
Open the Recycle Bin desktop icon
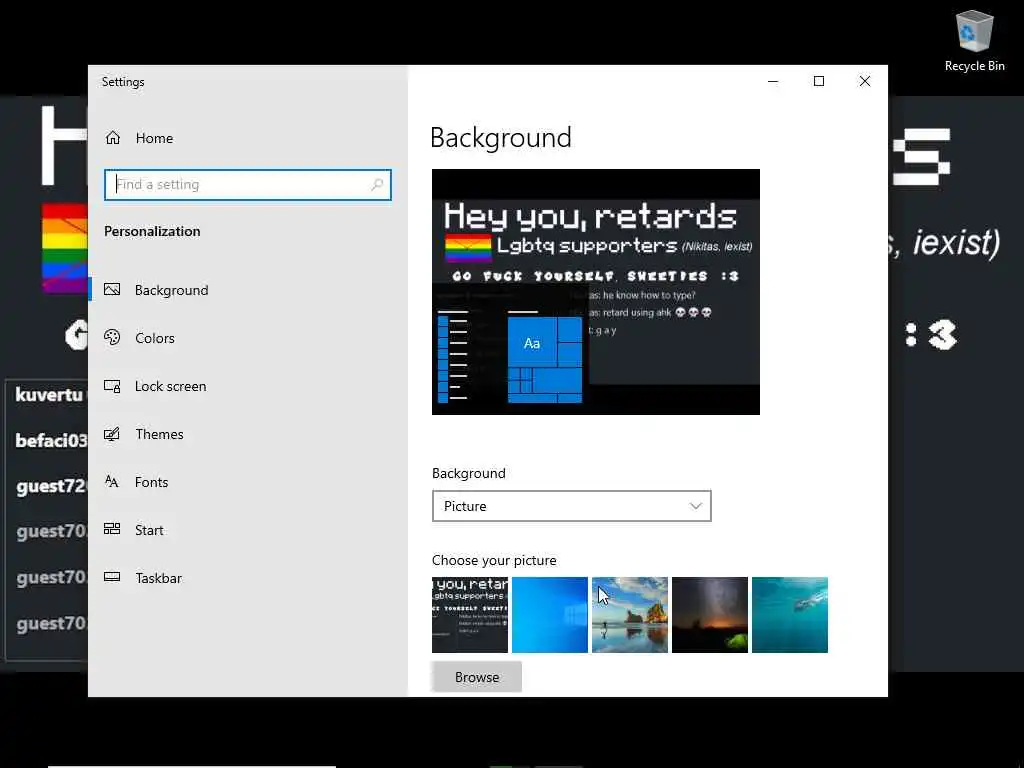[974, 40]
